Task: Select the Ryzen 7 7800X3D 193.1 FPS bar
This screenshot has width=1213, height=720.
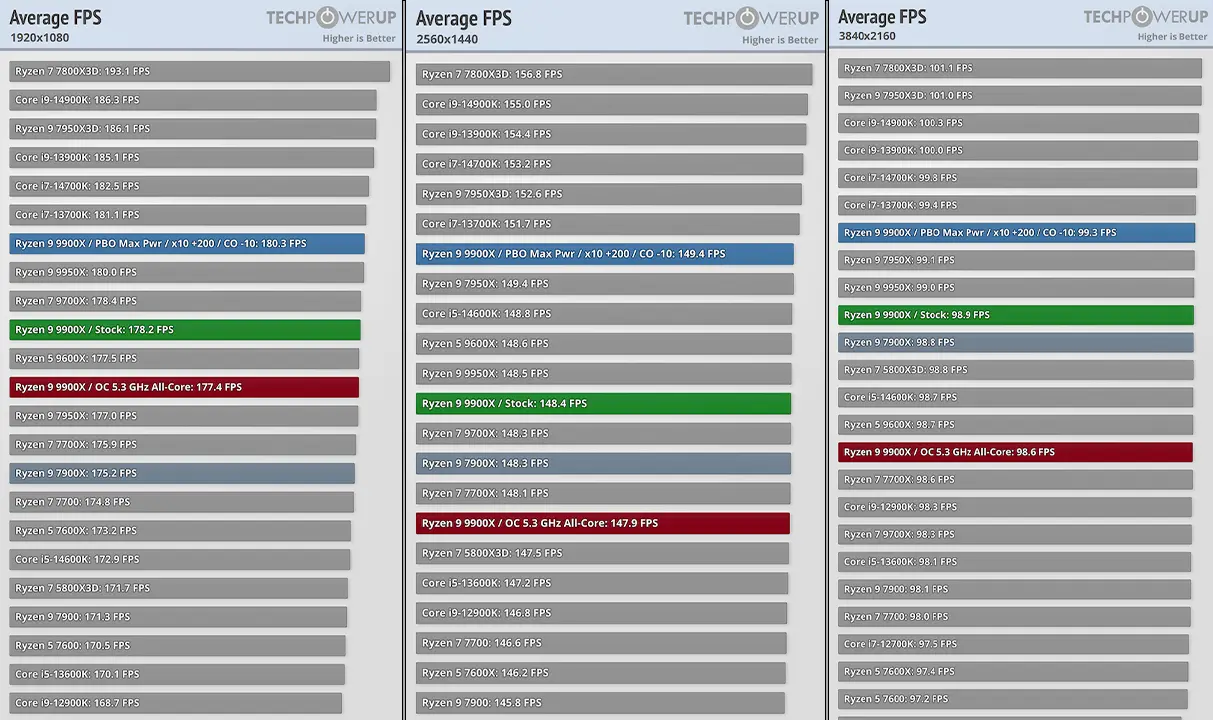Action: pos(199,72)
